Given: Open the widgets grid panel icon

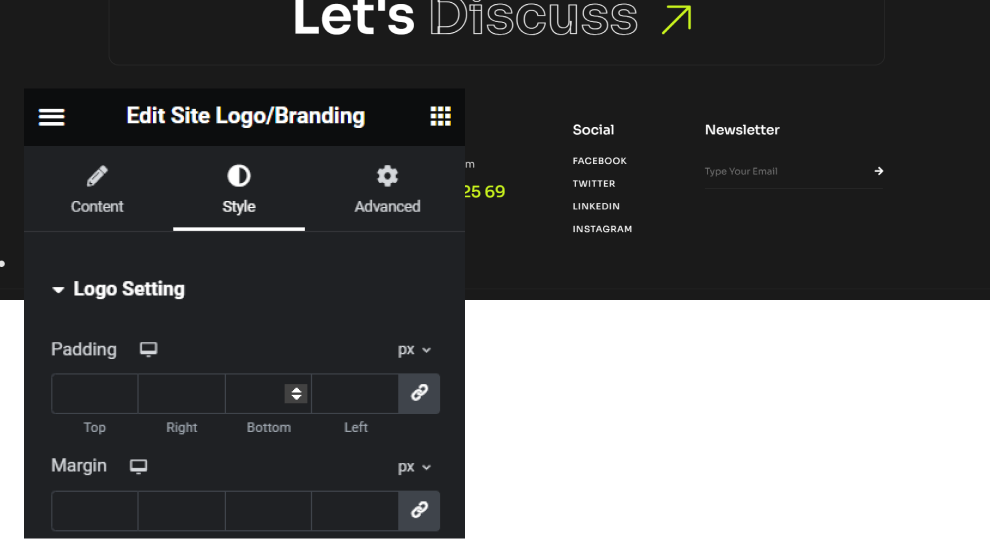Looking at the screenshot, I should tap(440, 116).
